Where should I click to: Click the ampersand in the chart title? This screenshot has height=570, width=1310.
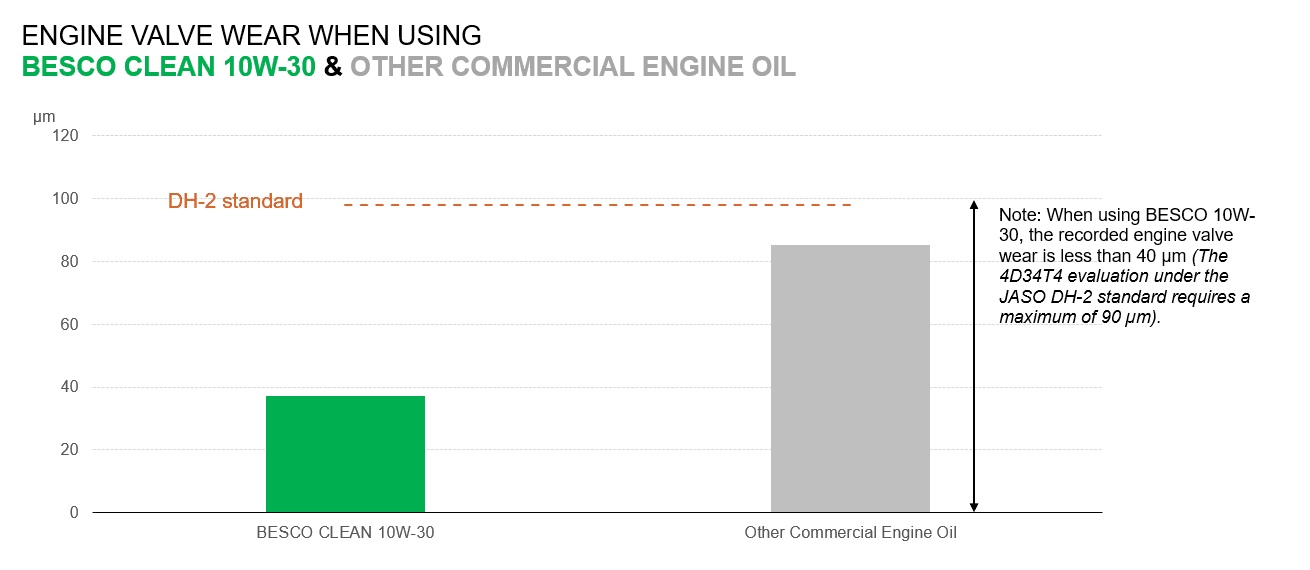334,67
